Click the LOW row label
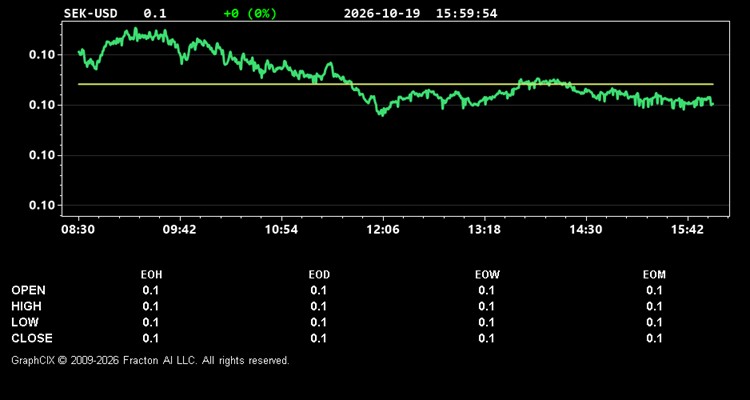750x400 pixels. (x=25, y=322)
